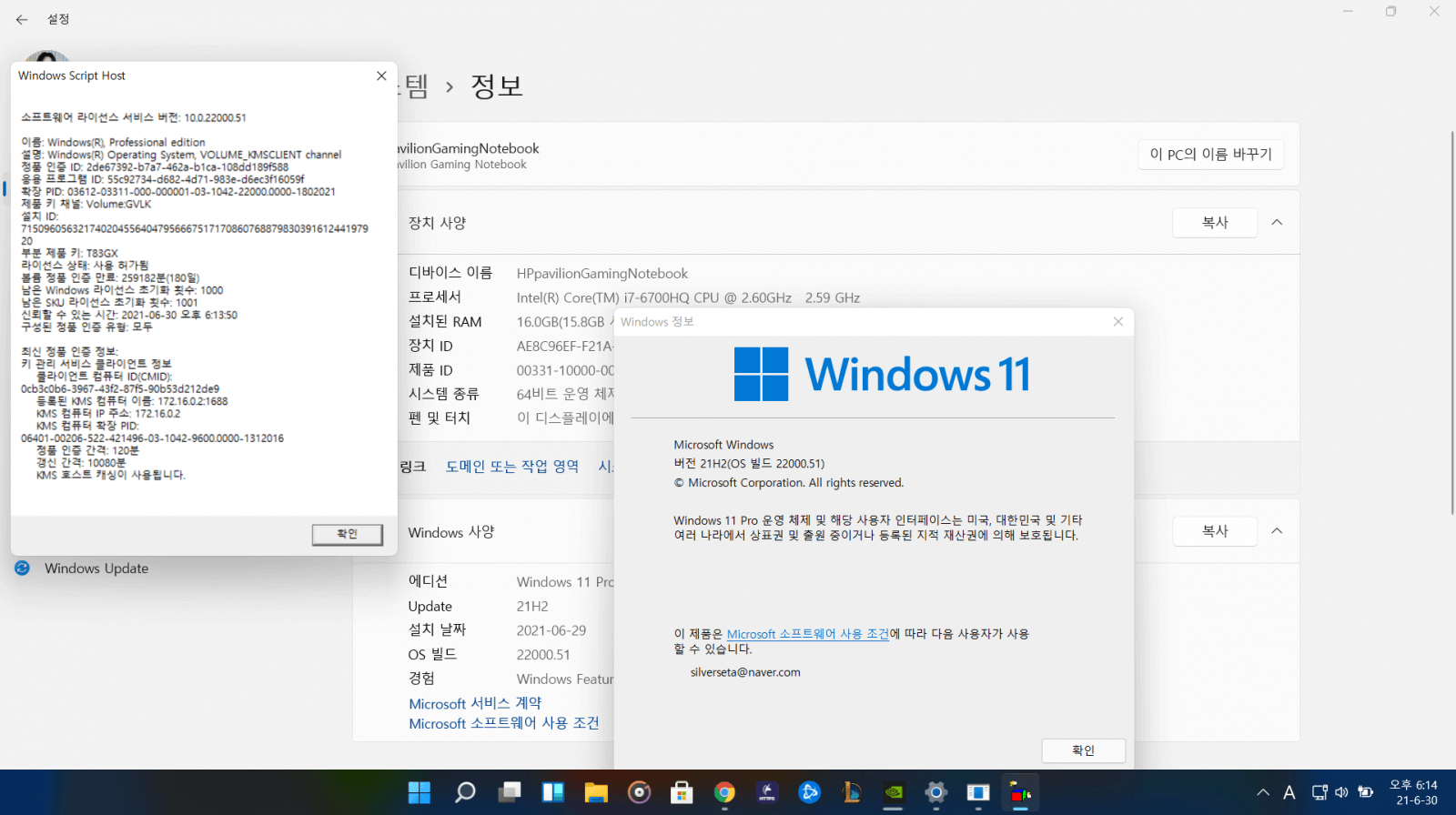Image resolution: width=1456 pixels, height=815 pixels.
Task: Click the 설치된 RAM label
Action: [x=445, y=321]
